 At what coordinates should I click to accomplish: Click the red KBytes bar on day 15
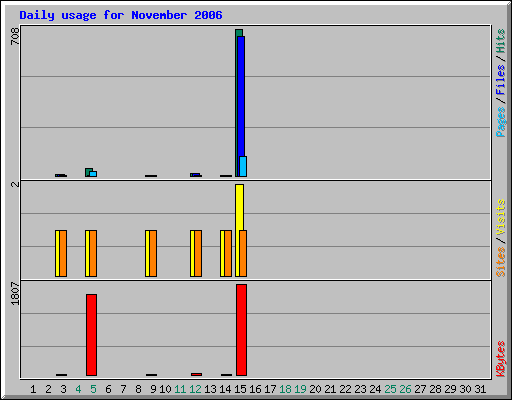[242, 330]
